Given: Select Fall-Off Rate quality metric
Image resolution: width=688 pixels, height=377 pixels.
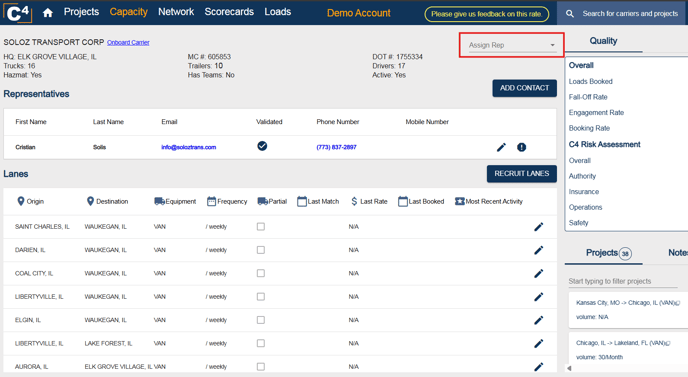Looking at the screenshot, I should tap(588, 97).
